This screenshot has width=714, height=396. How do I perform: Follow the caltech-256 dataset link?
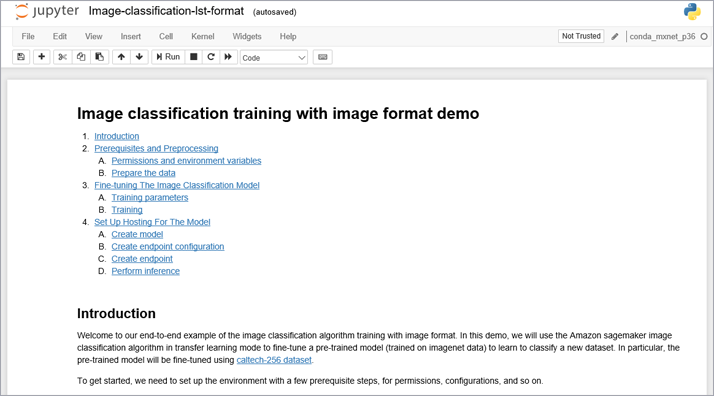tap(274, 360)
